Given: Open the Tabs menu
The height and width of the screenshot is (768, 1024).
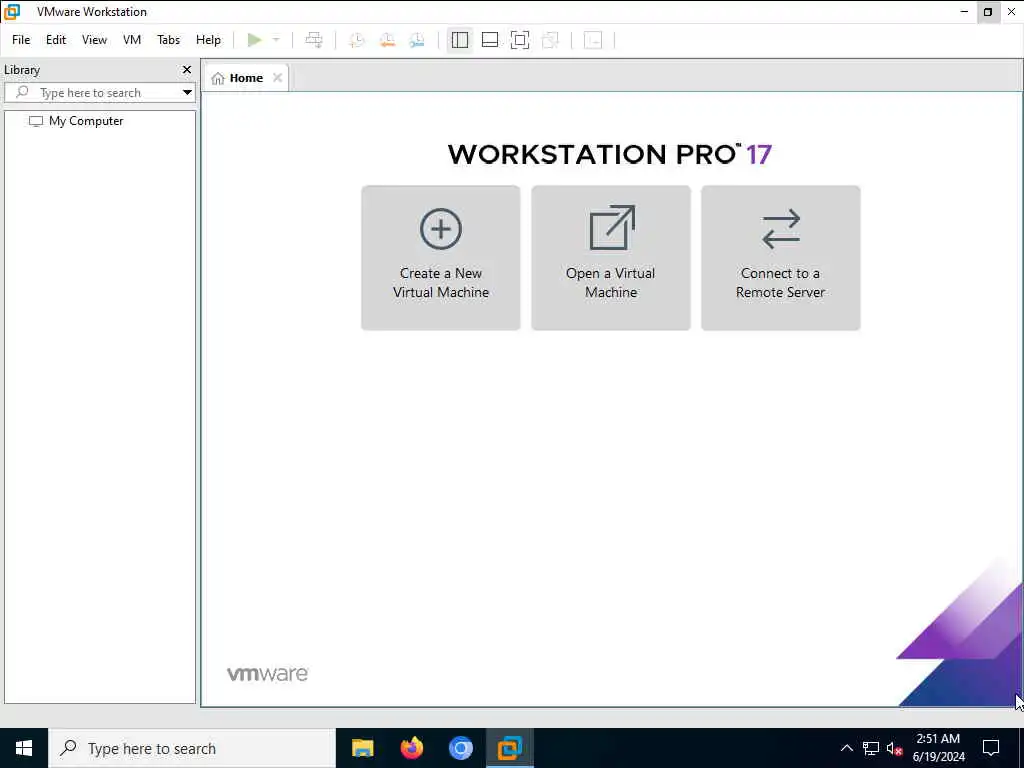Looking at the screenshot, I should [168, 40].
